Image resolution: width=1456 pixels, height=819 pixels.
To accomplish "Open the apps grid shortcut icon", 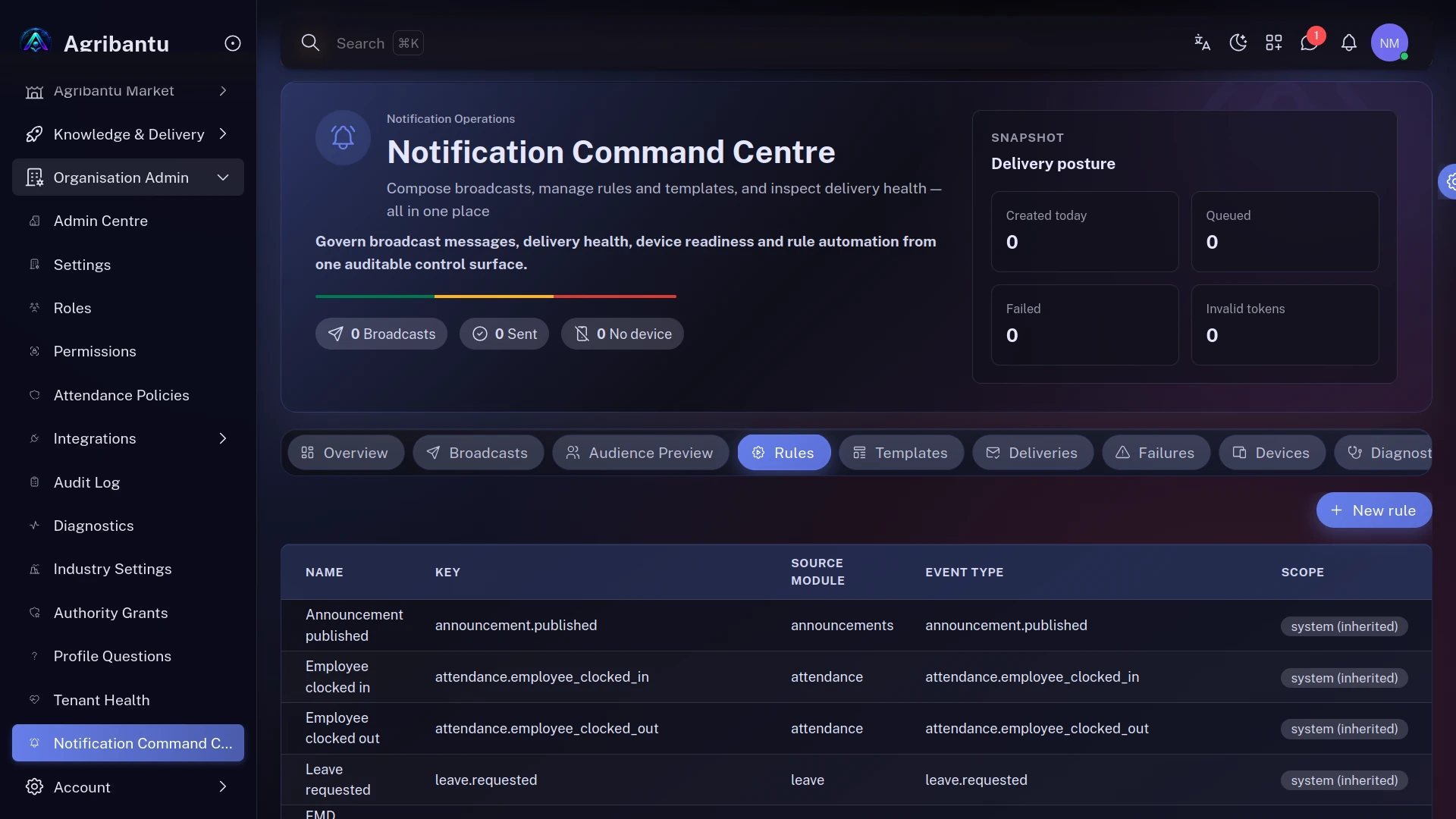I will tap(1274, 42).
